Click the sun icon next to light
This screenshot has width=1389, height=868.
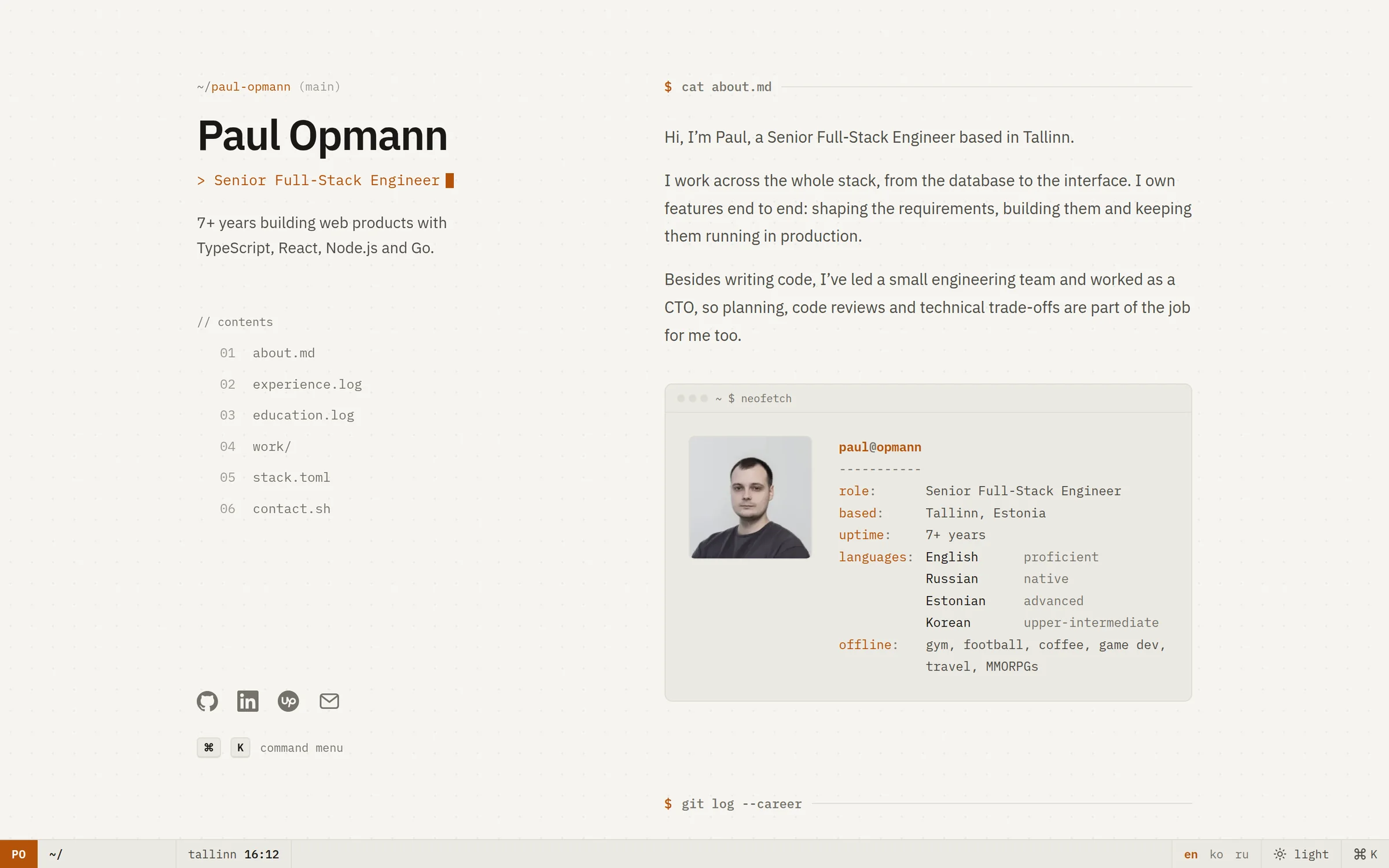pos(1280,854)
